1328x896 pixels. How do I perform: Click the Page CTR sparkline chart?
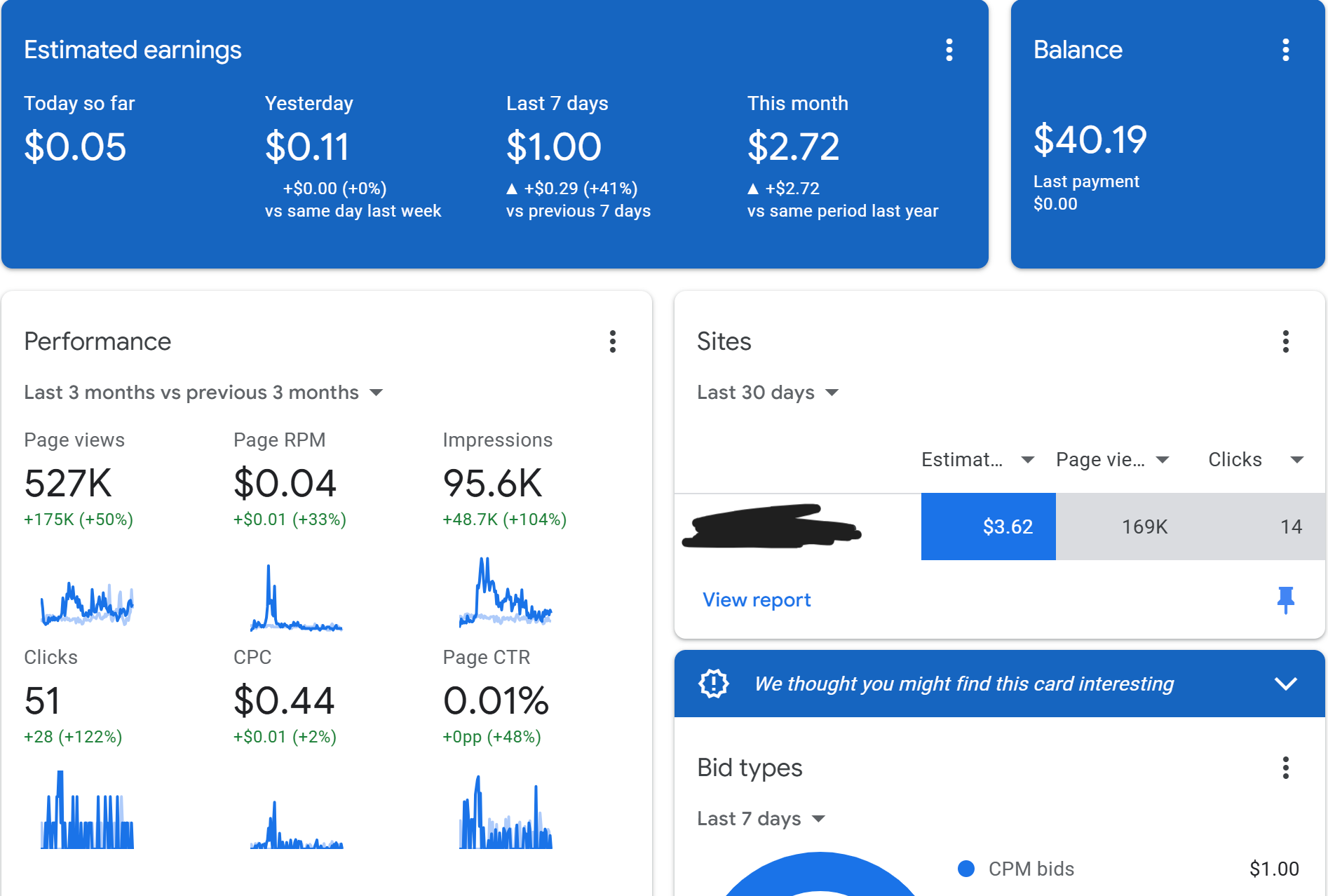point(506,811)
